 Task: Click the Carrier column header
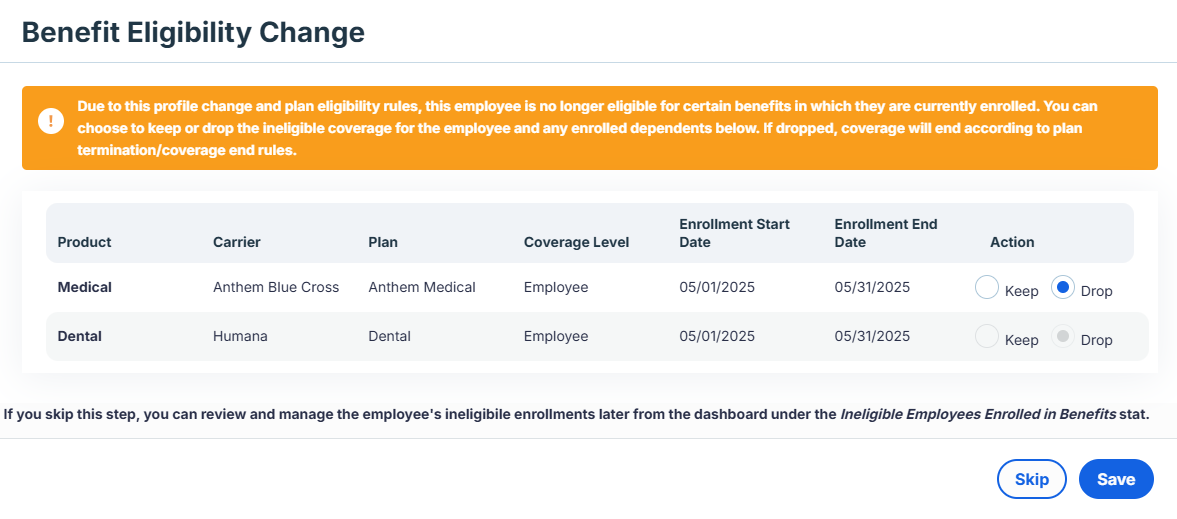pyautogui.click(x=236, y=242)
